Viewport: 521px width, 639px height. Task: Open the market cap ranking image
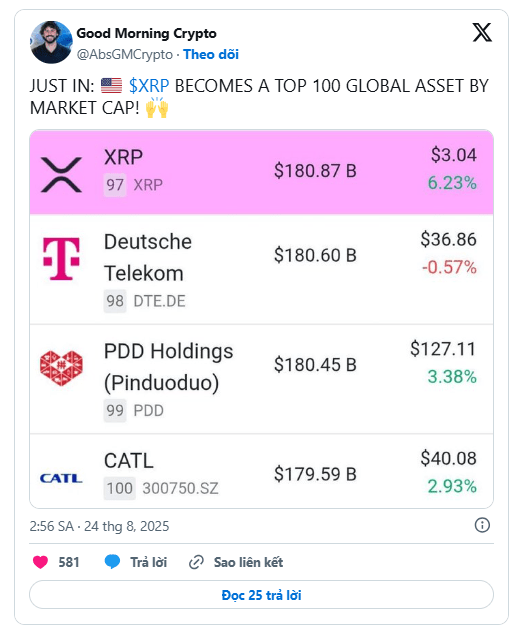coord(261,319)
